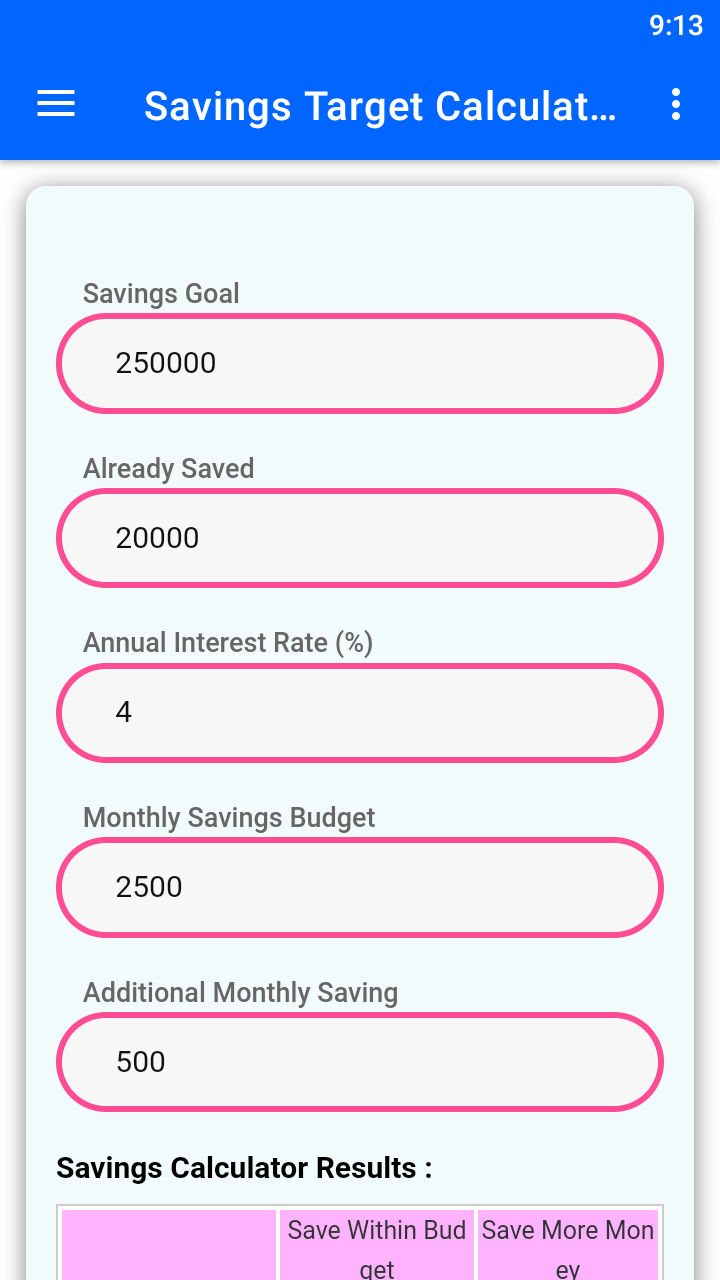Click the Savings Goal label
This screenshot has height=1280, width=720.
pos(161,293)
